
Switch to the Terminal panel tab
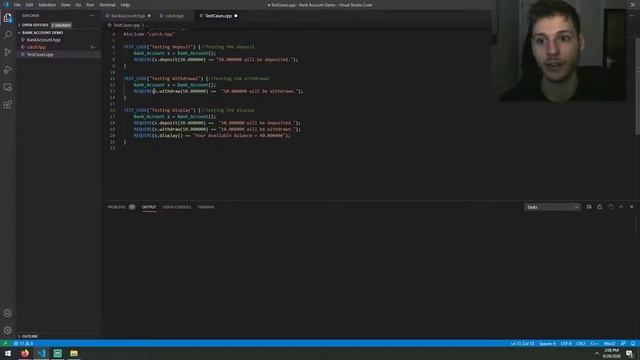pyautogui.click(x=206, y=207)
